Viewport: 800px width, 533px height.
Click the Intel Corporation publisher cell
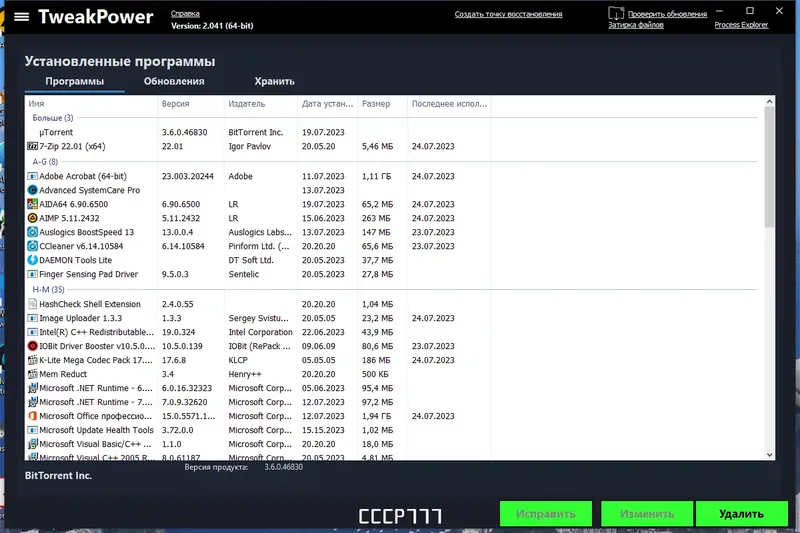(261, 332)
